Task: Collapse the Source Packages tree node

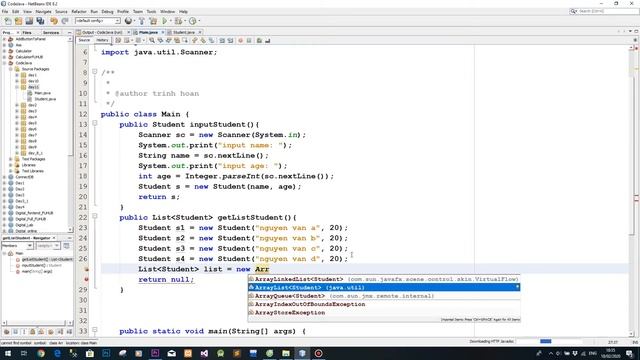Action: pyautogui.click(x=11, y=69)
